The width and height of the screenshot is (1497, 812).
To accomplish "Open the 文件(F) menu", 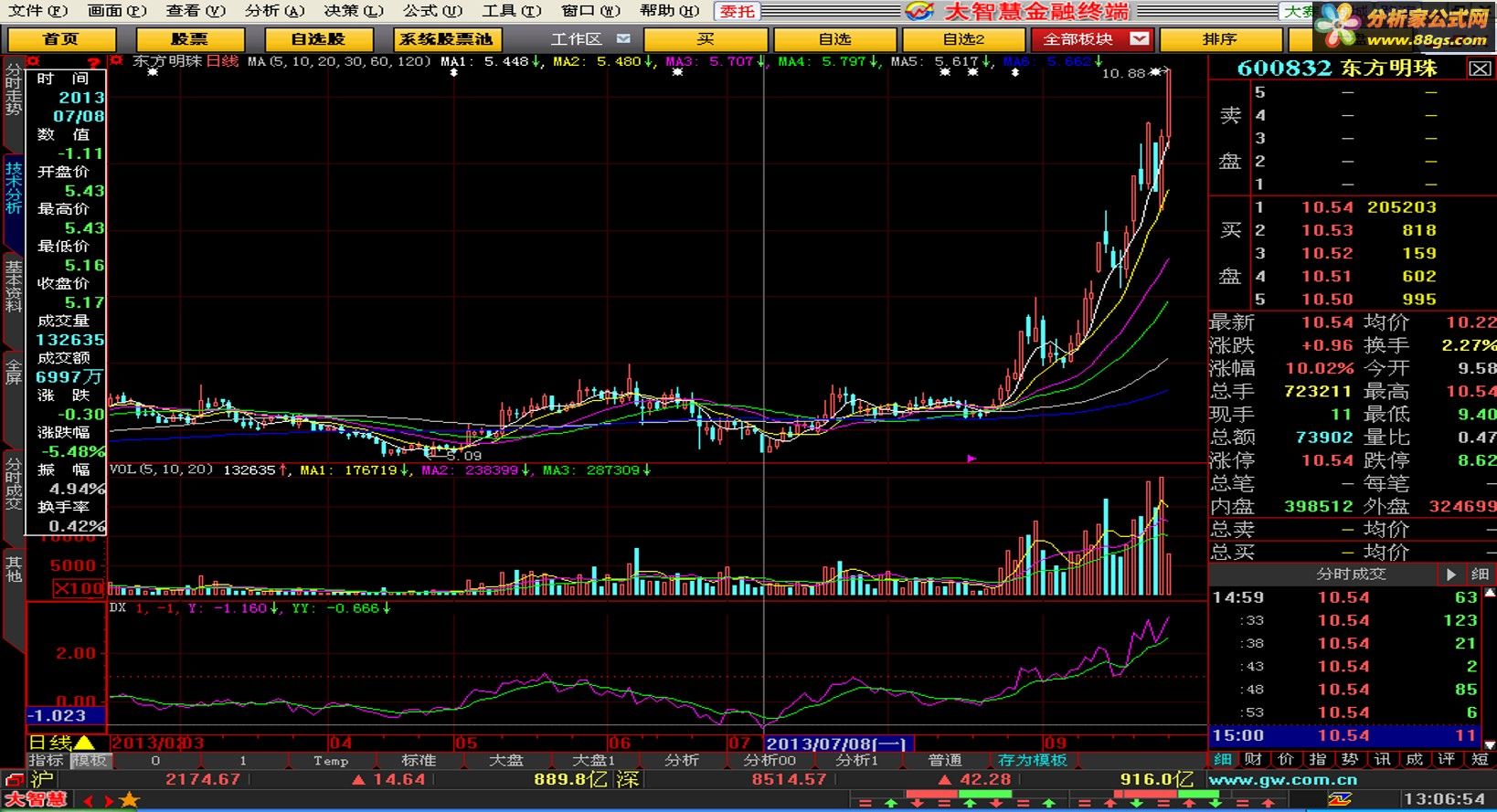I will coord(37,11).
